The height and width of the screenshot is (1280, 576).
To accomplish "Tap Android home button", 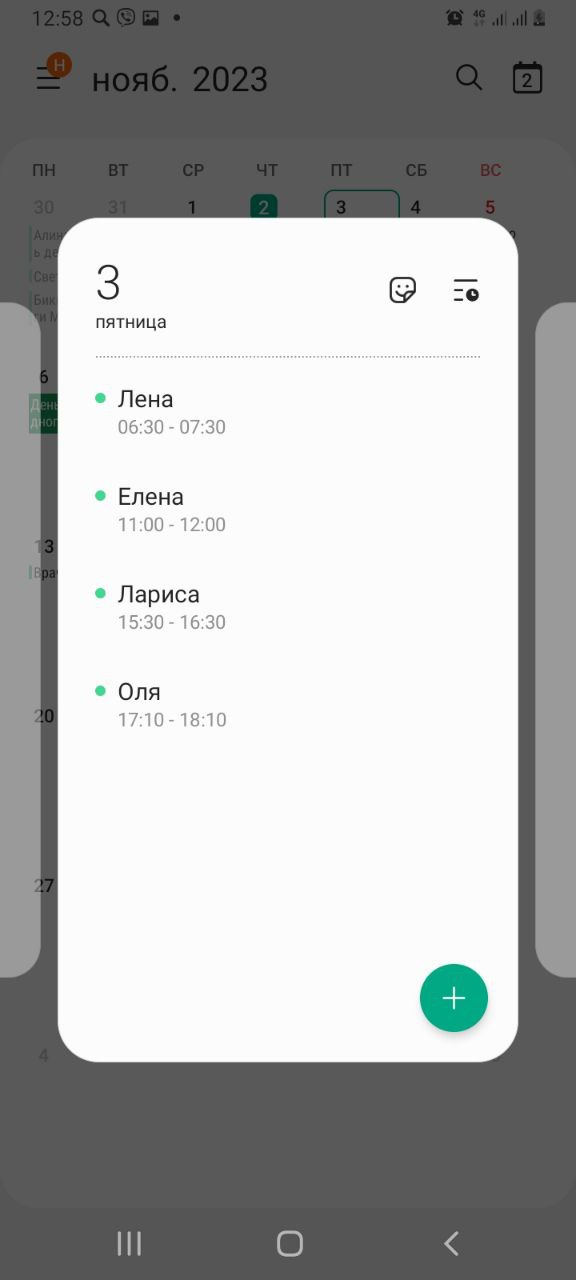I will click(x=290, y=1243).
